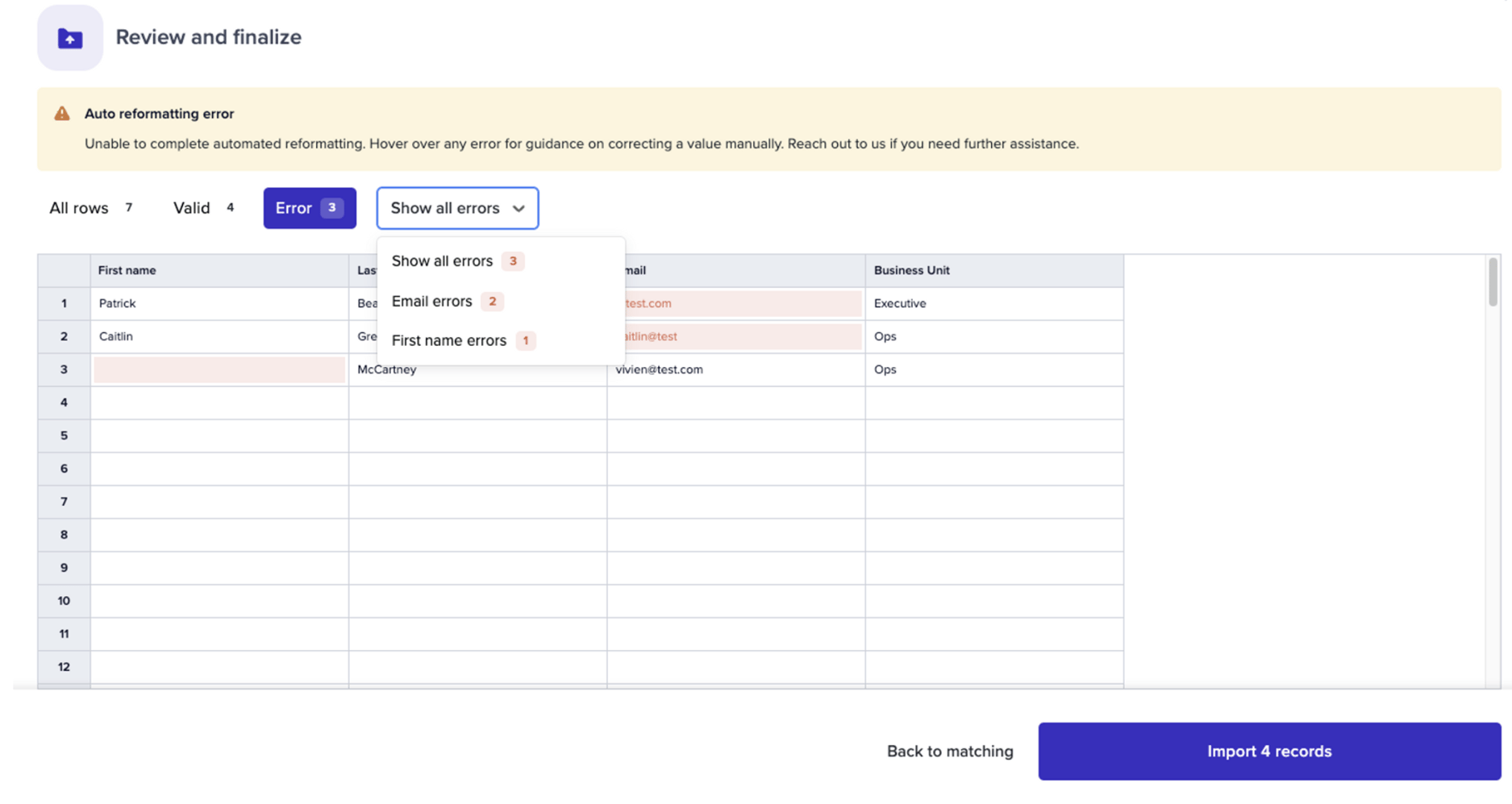Click the Import 4 records button

pyautogui.click(x=1268, y=751)
